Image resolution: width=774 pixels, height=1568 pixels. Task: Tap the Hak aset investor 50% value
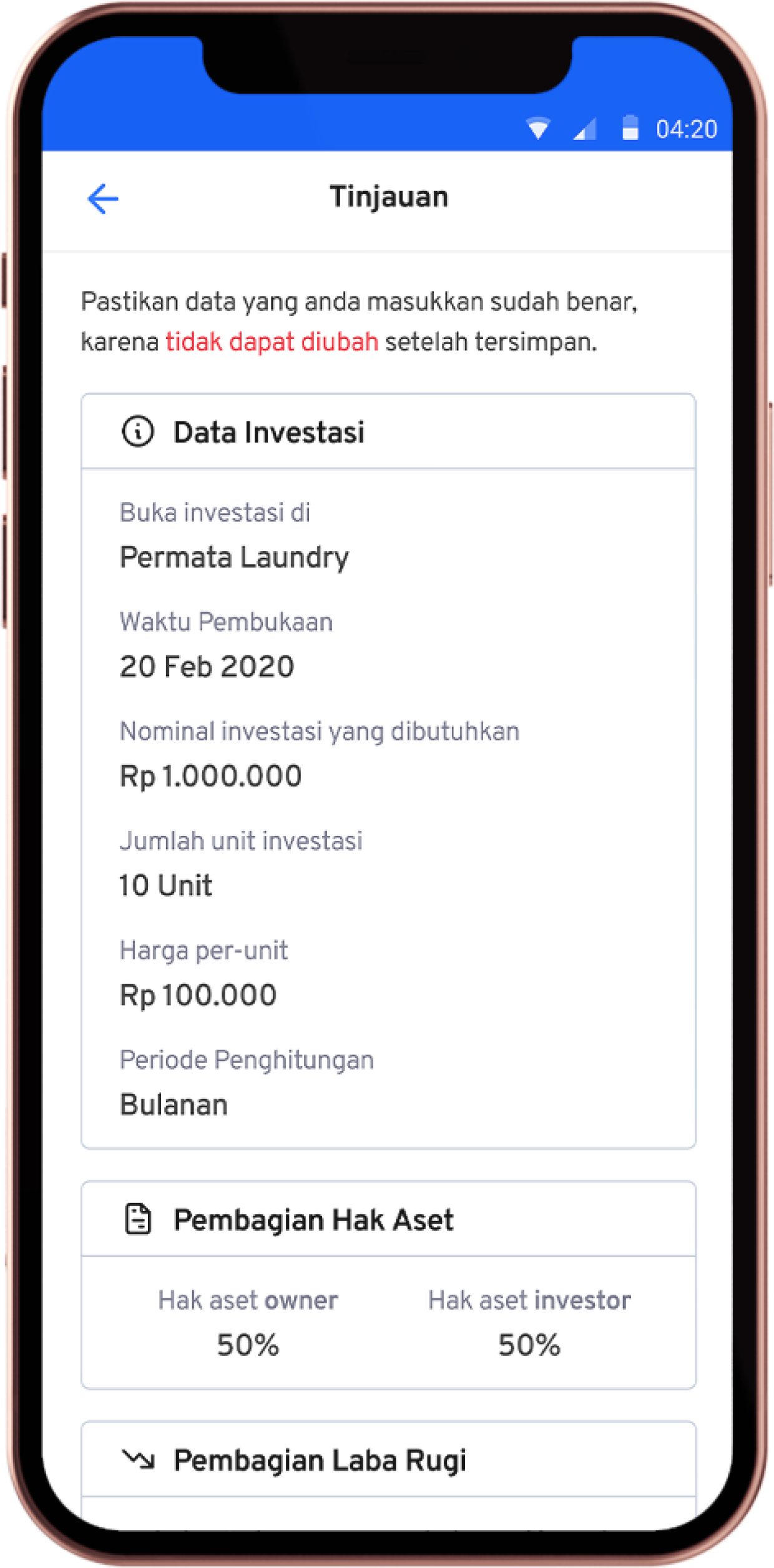(x=529, y=1345)
